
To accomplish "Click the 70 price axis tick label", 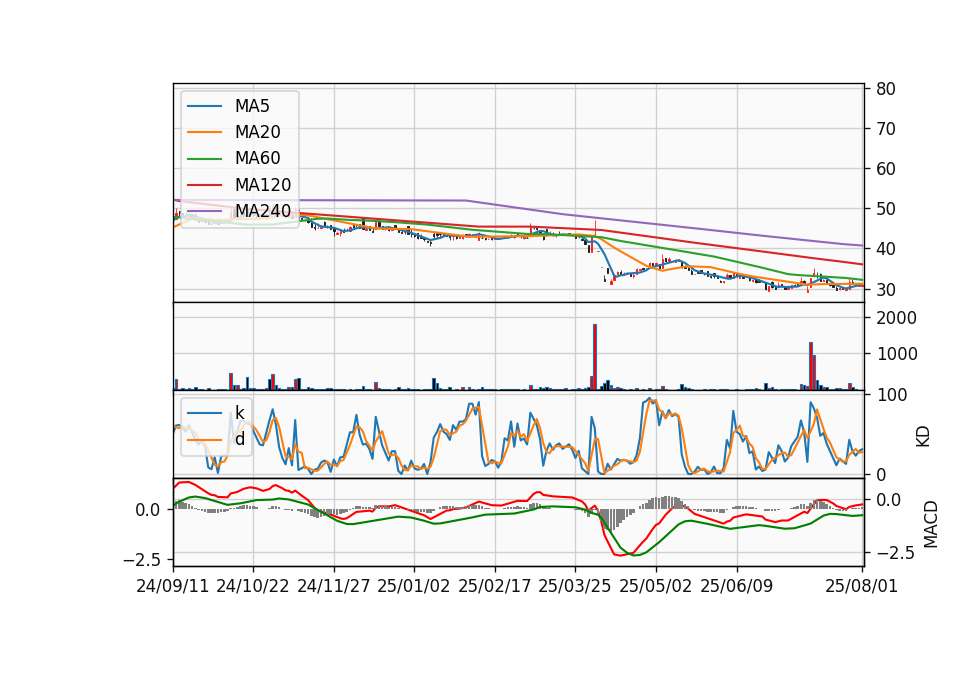I will click(x=885, y=129).
